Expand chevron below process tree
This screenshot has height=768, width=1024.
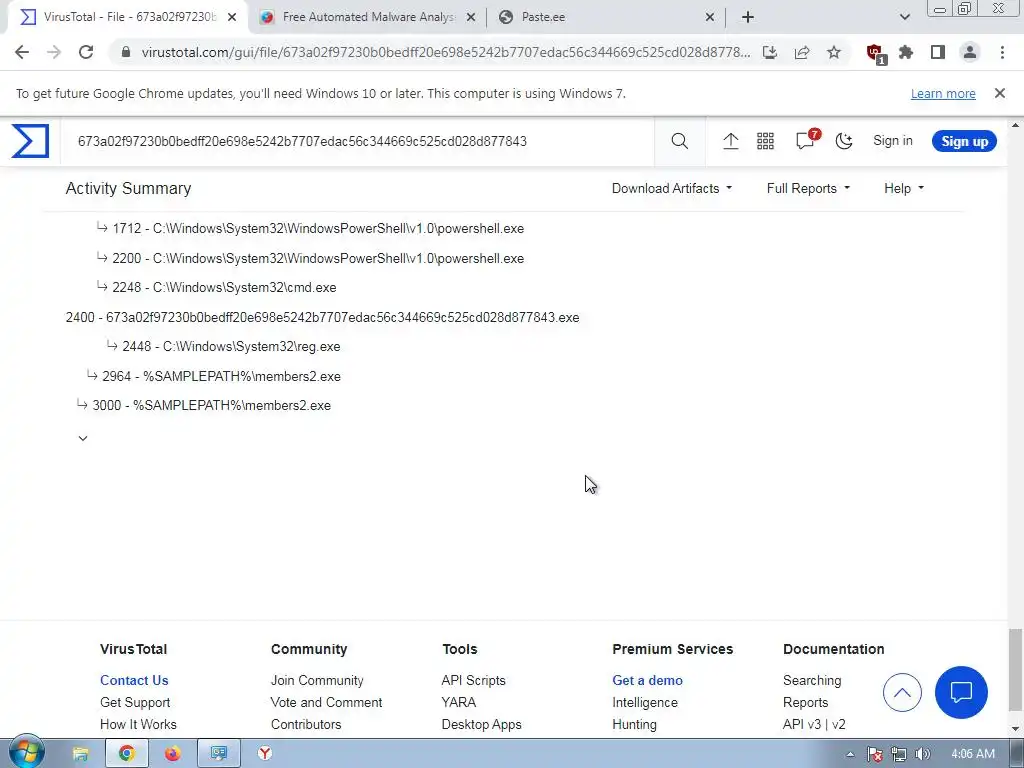(x=83, y=438)
